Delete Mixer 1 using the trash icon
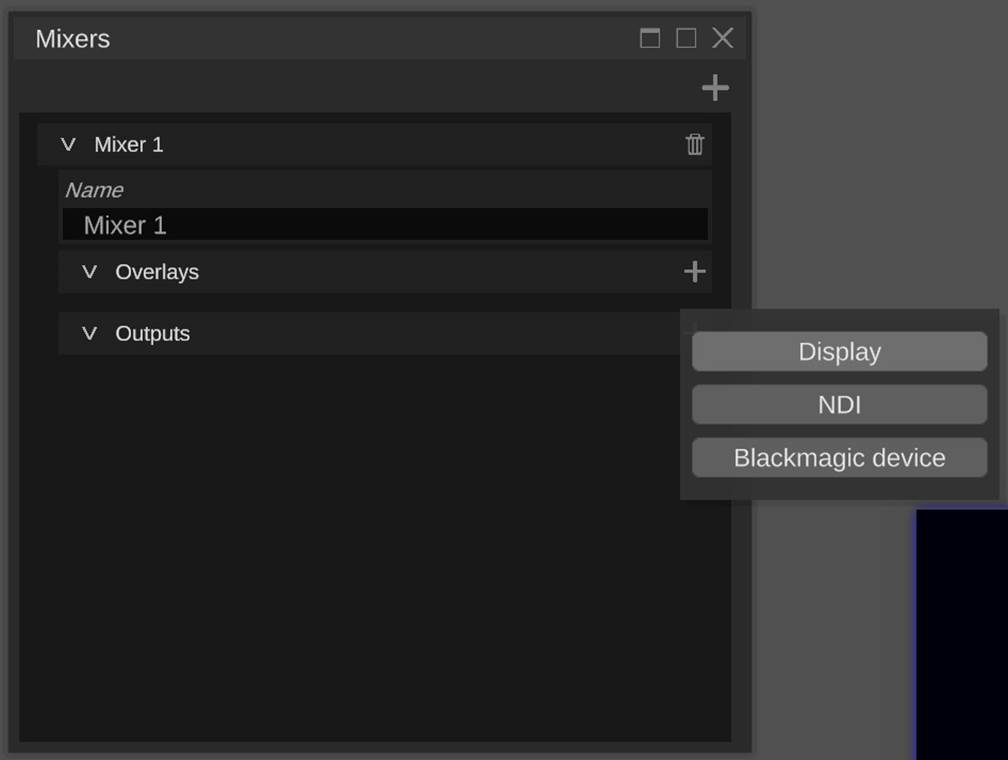Image resolution: width=1008 pixels, height=760 pixels. point(695,144)
